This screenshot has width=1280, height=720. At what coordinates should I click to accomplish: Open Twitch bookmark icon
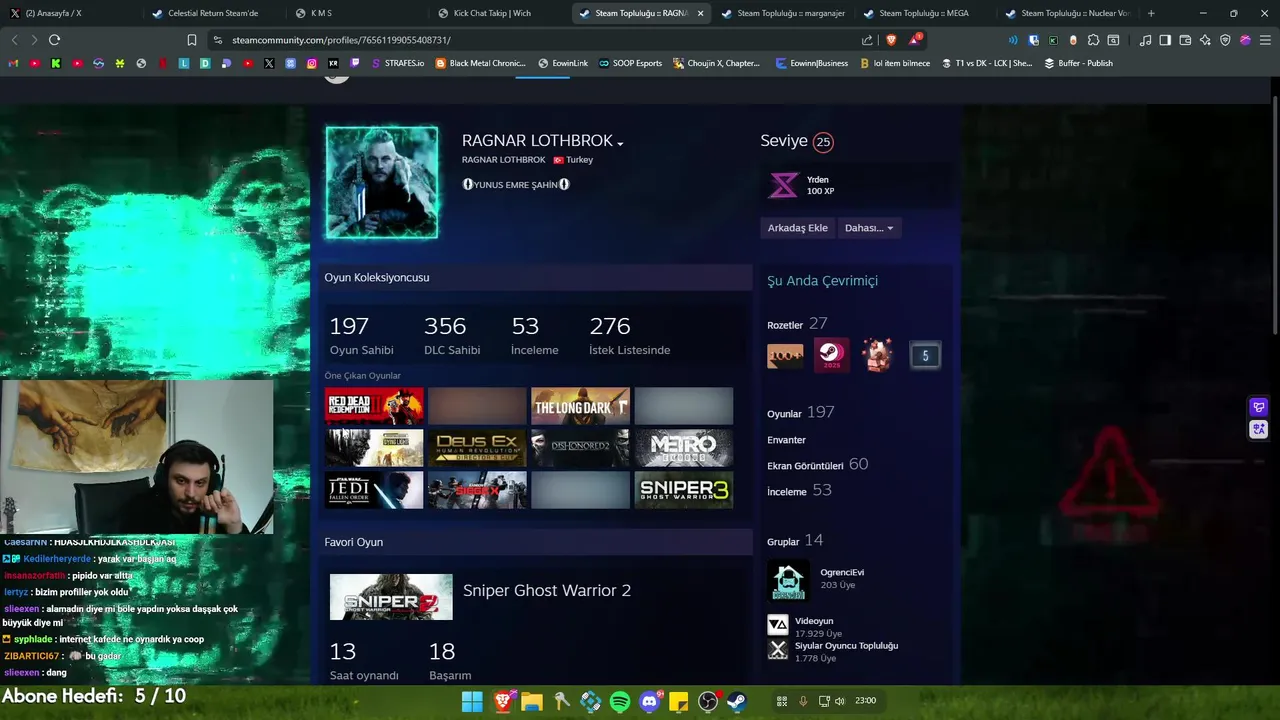click(x=355, y=63)
